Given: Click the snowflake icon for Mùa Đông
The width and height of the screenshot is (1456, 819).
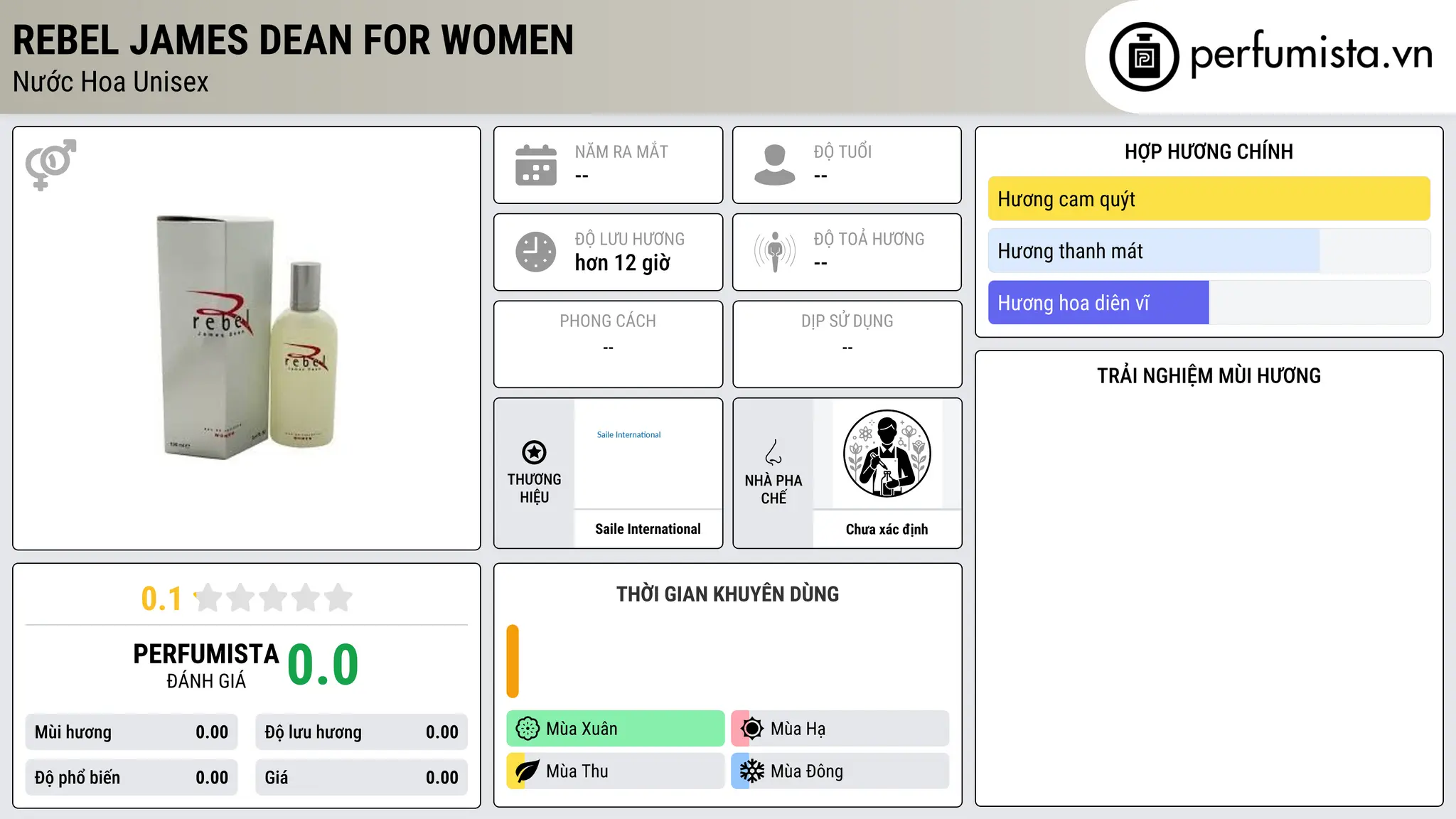Looking at the screenshot, I should point(752,771).
